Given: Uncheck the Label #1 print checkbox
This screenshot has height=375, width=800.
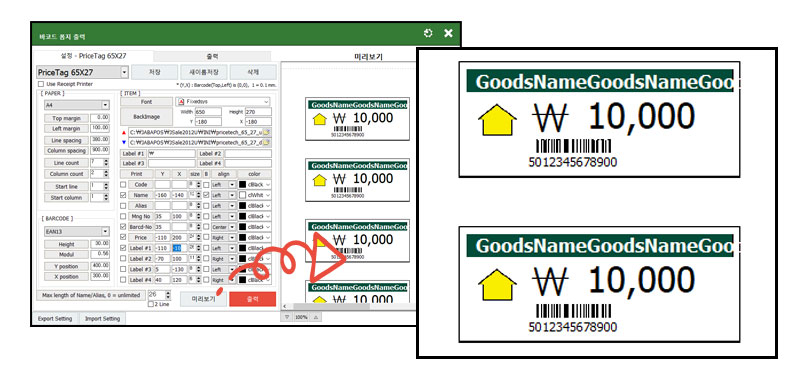Looking at the screenshot, I should tap(123, 248).
